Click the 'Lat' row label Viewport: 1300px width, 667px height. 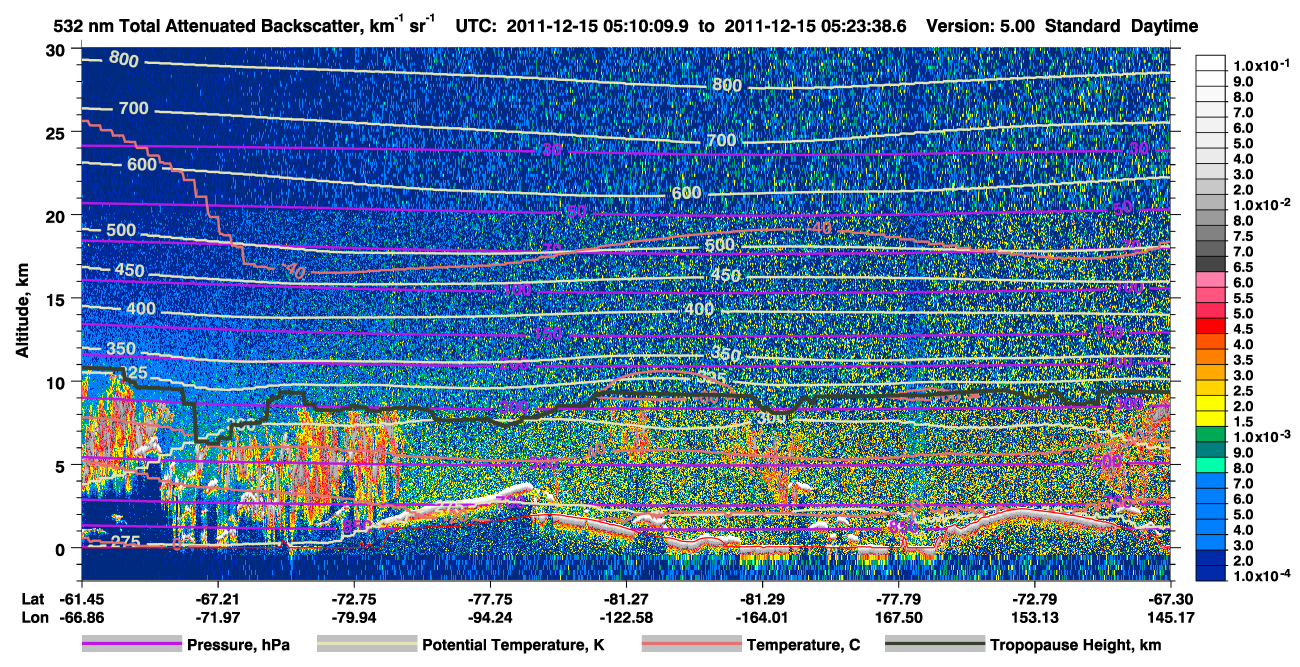point(32,599)
